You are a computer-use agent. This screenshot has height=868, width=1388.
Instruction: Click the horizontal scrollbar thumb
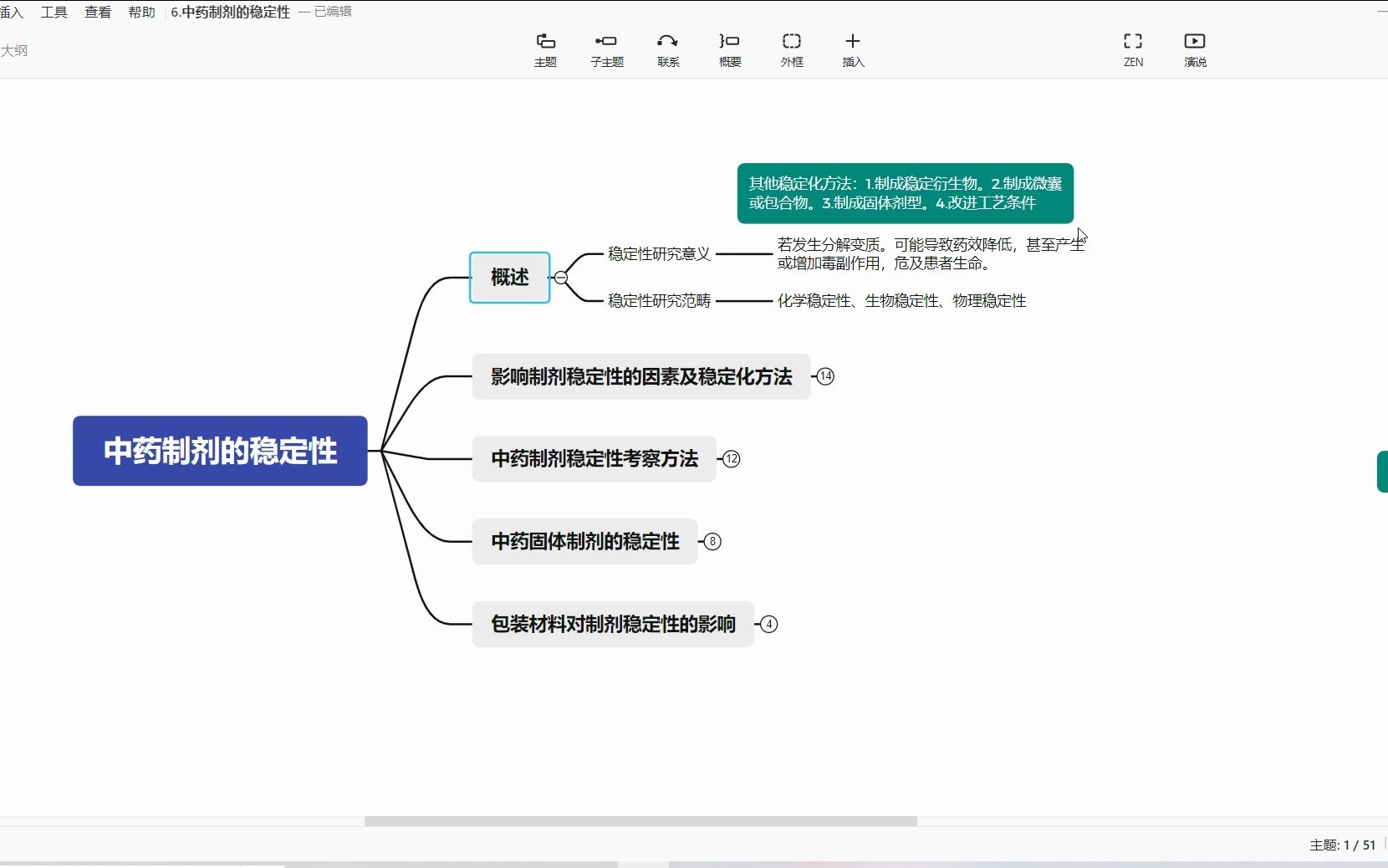coord(640,821)
